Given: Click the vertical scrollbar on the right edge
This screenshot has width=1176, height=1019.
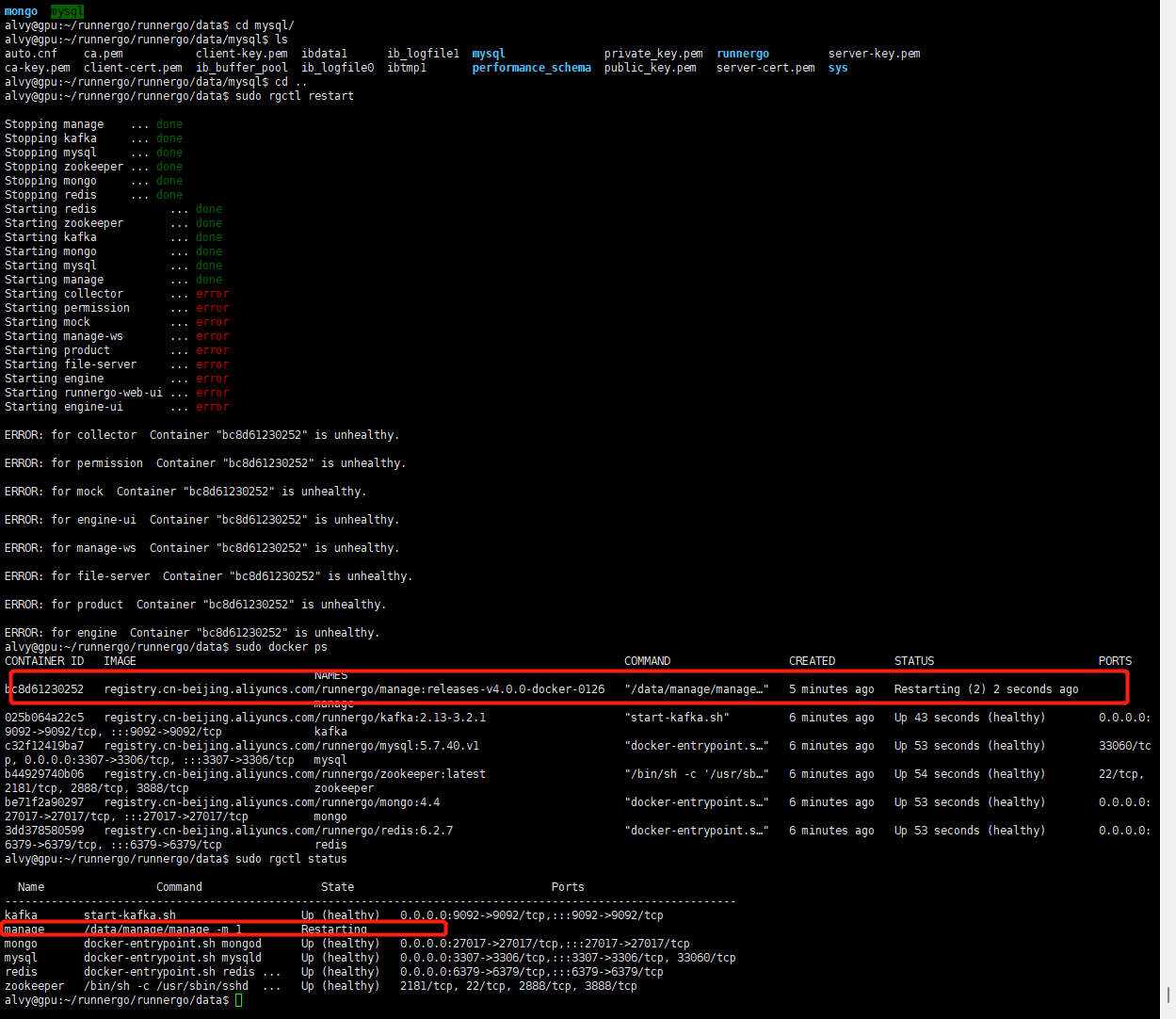Looking at the screenshot, I should (1168, 509).
